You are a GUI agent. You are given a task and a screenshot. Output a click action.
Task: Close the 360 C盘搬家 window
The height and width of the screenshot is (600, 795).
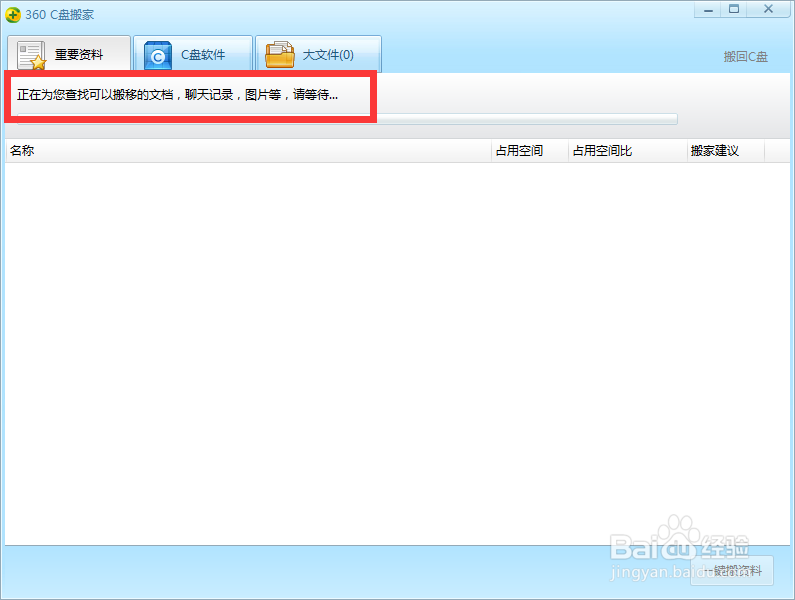(768, 10)
